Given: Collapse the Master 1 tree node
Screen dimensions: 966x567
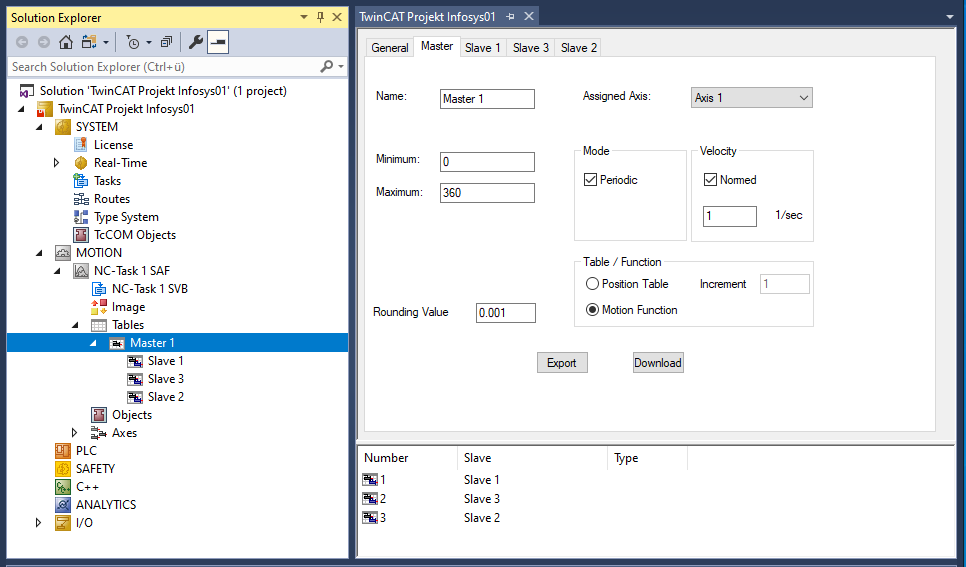Looking at the screenshot, I should pos(94,343).
